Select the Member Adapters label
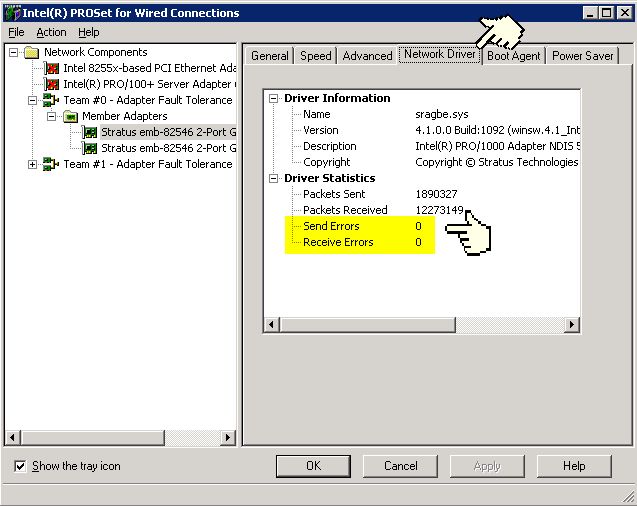 (x=125, y=117)
